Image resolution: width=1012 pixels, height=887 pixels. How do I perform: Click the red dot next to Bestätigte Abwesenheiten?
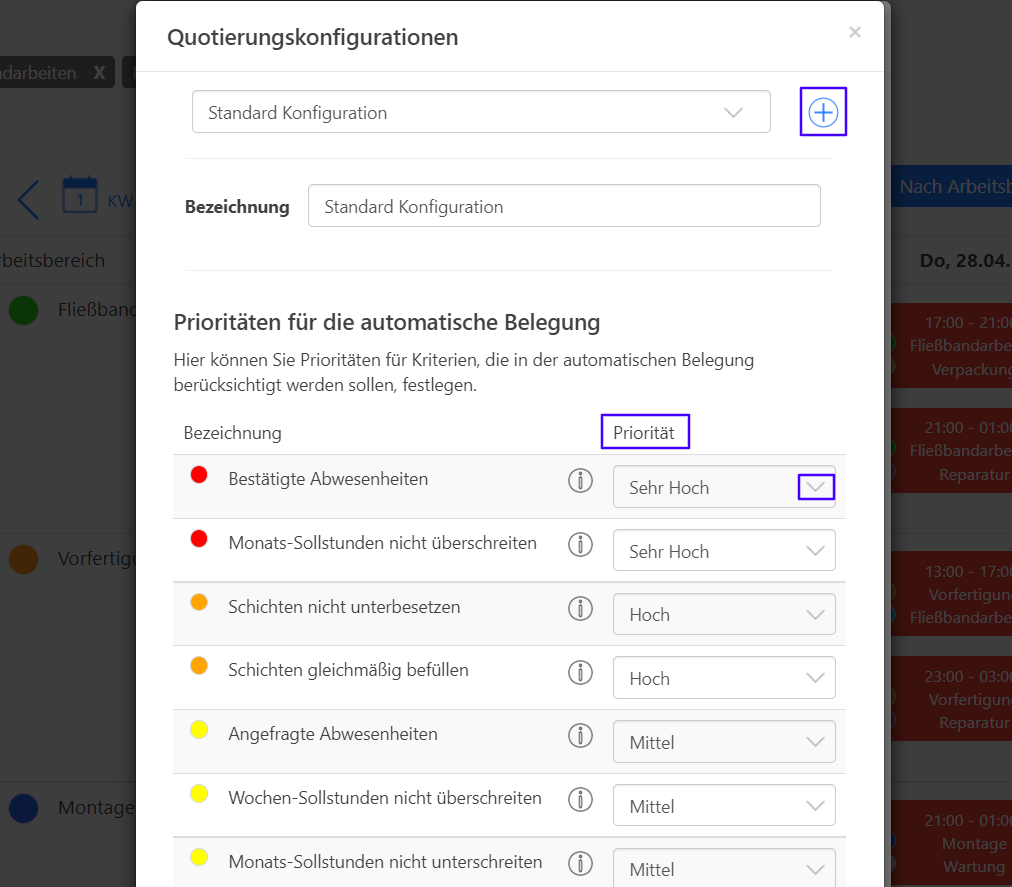[x=199, y=475]
